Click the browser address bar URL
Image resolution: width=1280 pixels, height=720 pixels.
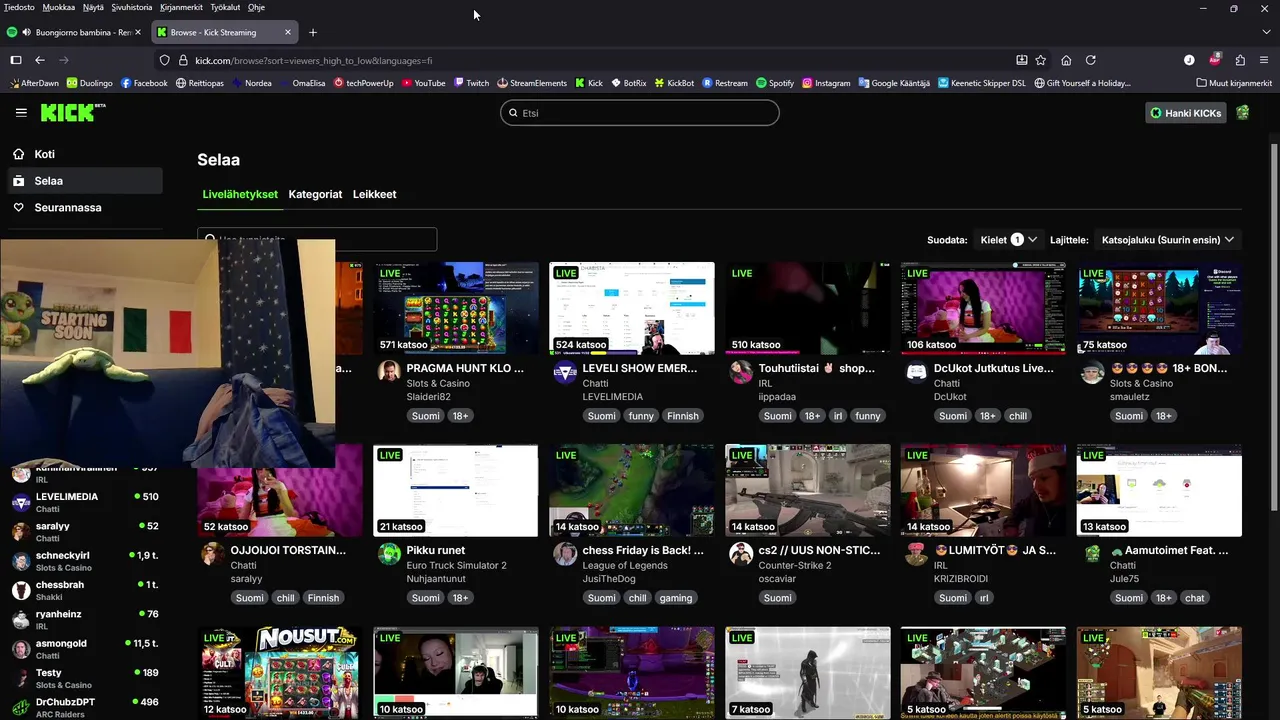click(313, 60)
